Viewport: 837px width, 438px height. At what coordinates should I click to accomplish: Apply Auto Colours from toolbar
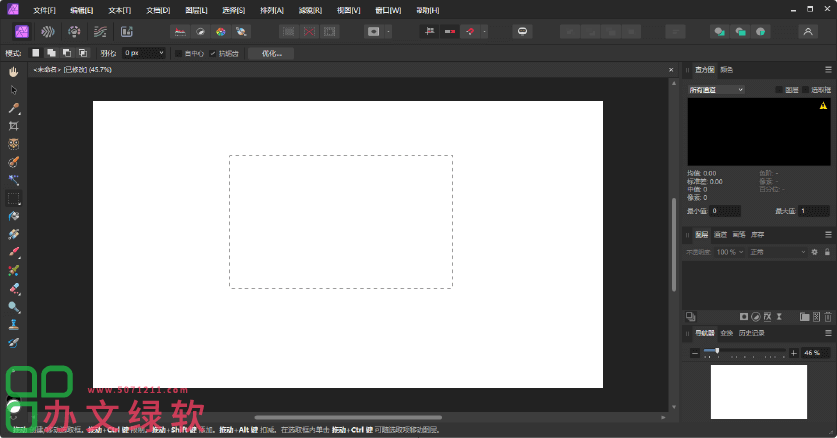point(220,32)
